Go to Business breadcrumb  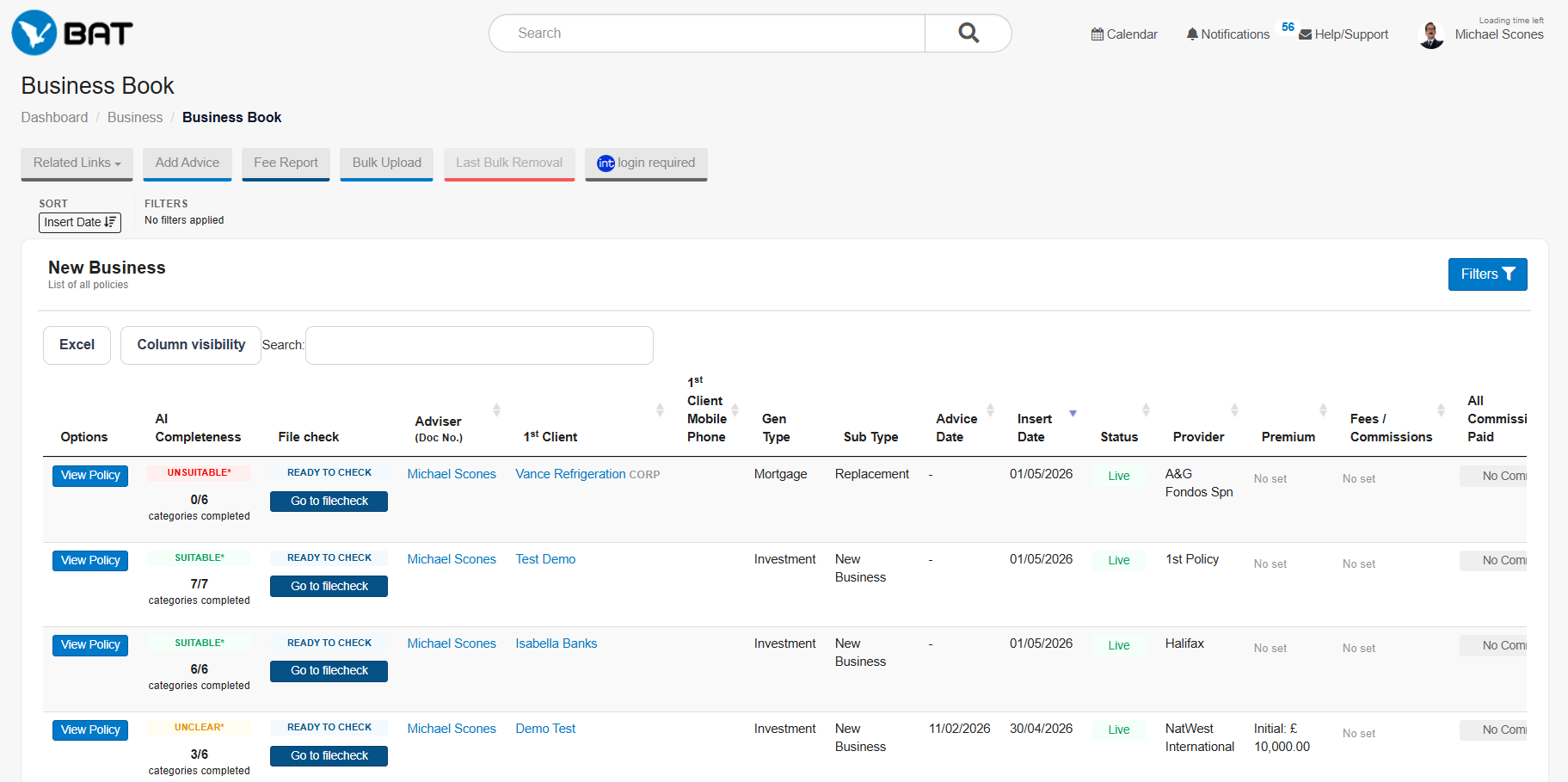click(135, 117)
